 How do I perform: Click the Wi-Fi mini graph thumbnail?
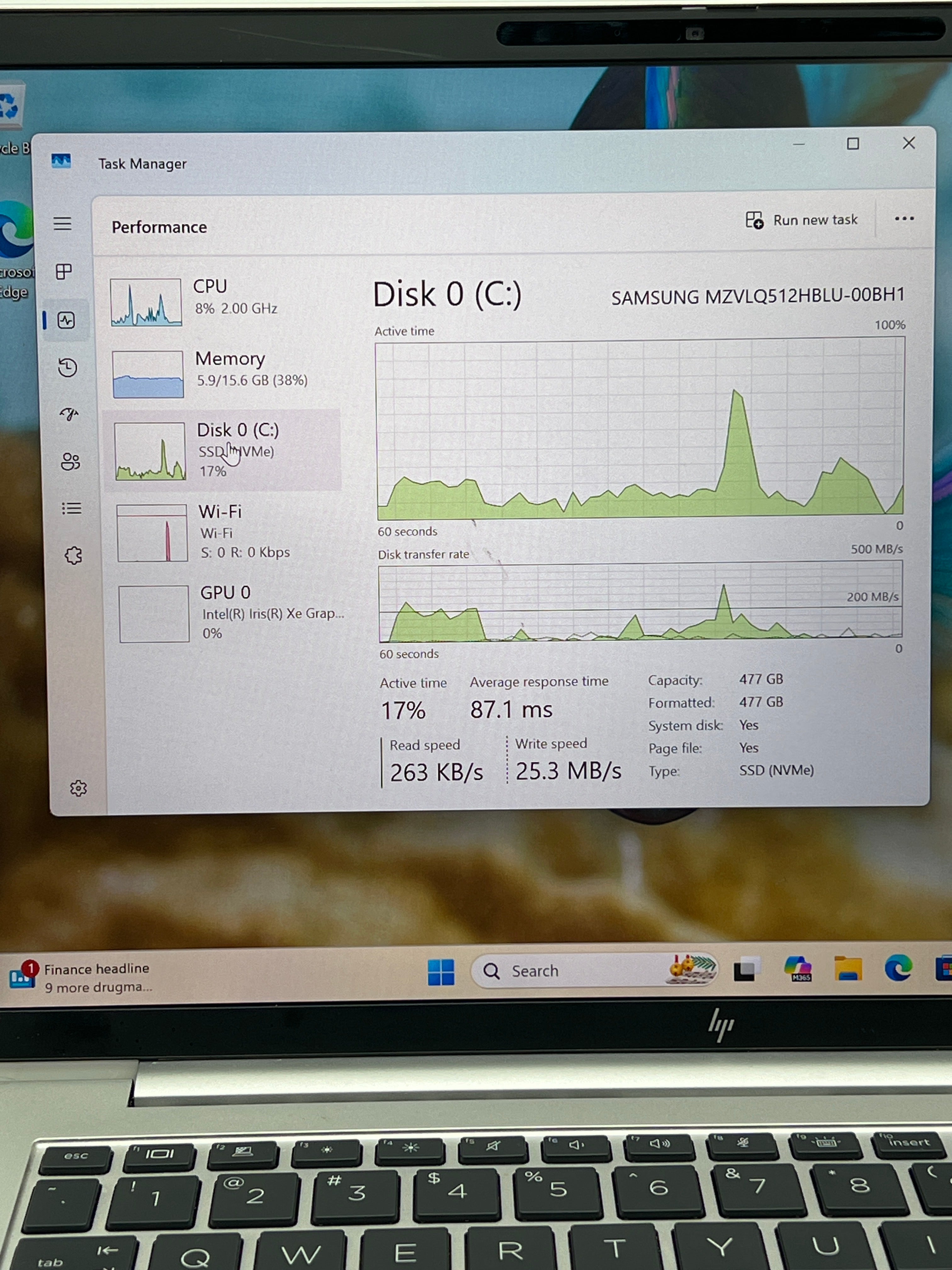(x=151, y=533)
